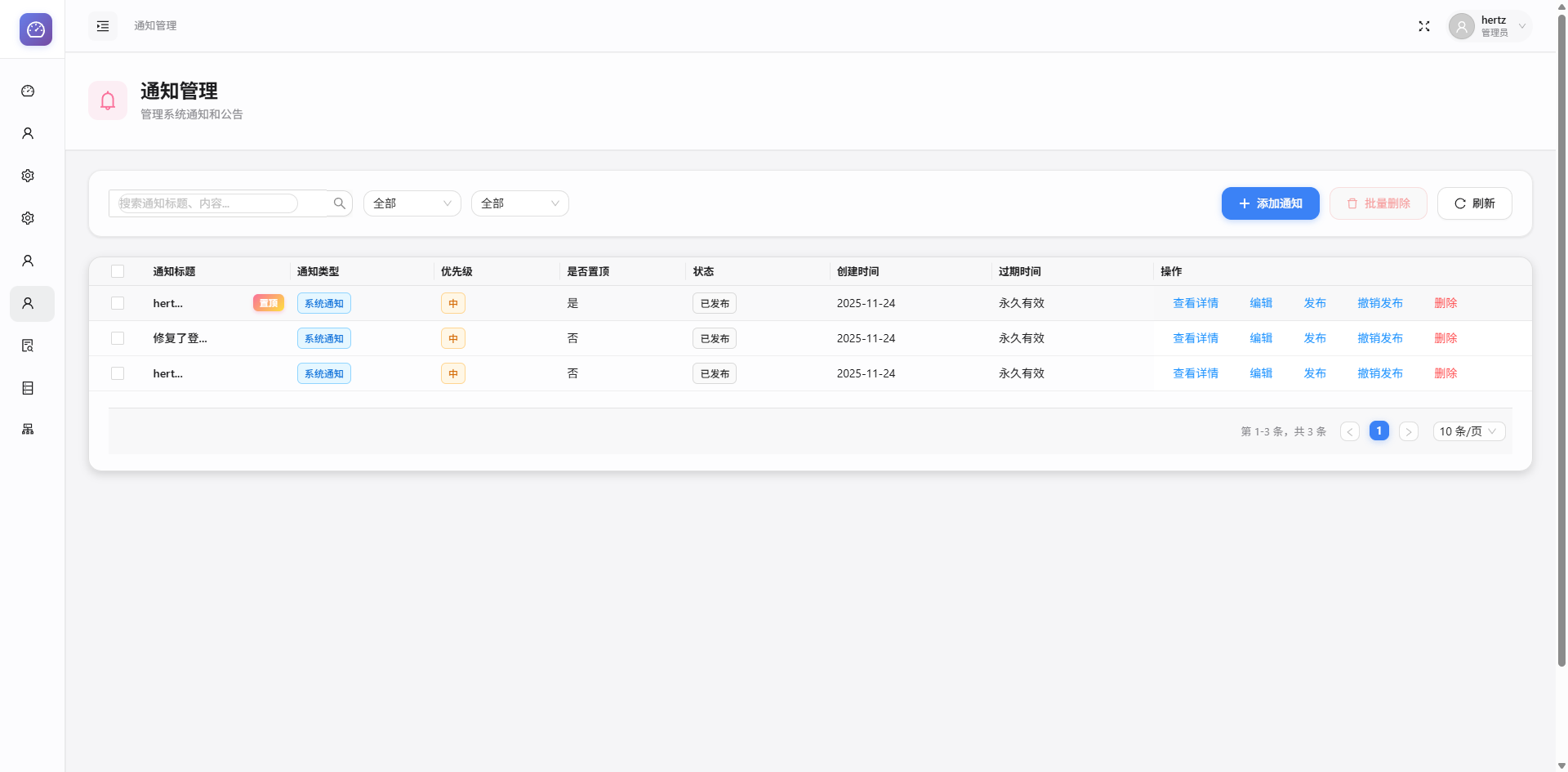1568x772 pixels.
Task: Open the second settings gear in the sidebar
Action: (28, 218)
